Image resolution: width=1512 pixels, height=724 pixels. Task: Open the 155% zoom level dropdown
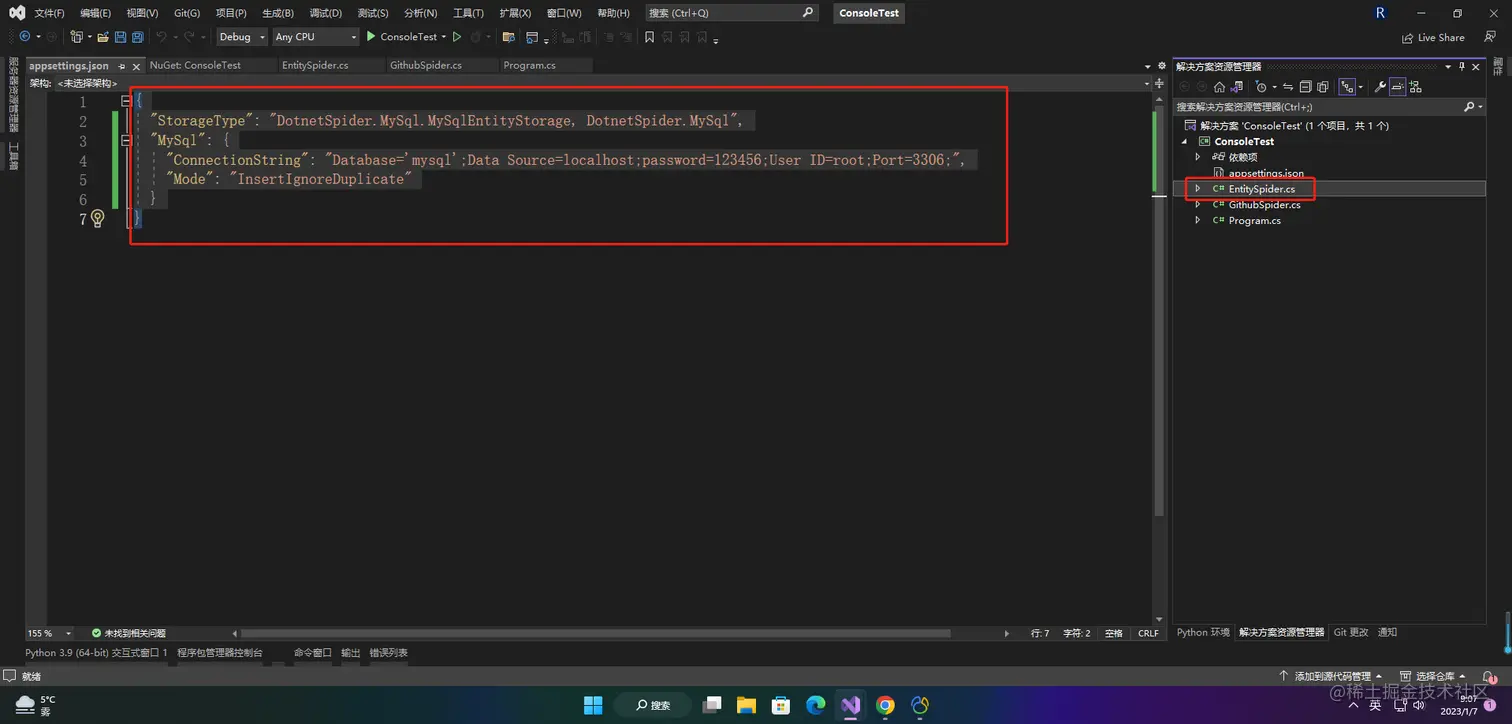[x=68, y=633]
